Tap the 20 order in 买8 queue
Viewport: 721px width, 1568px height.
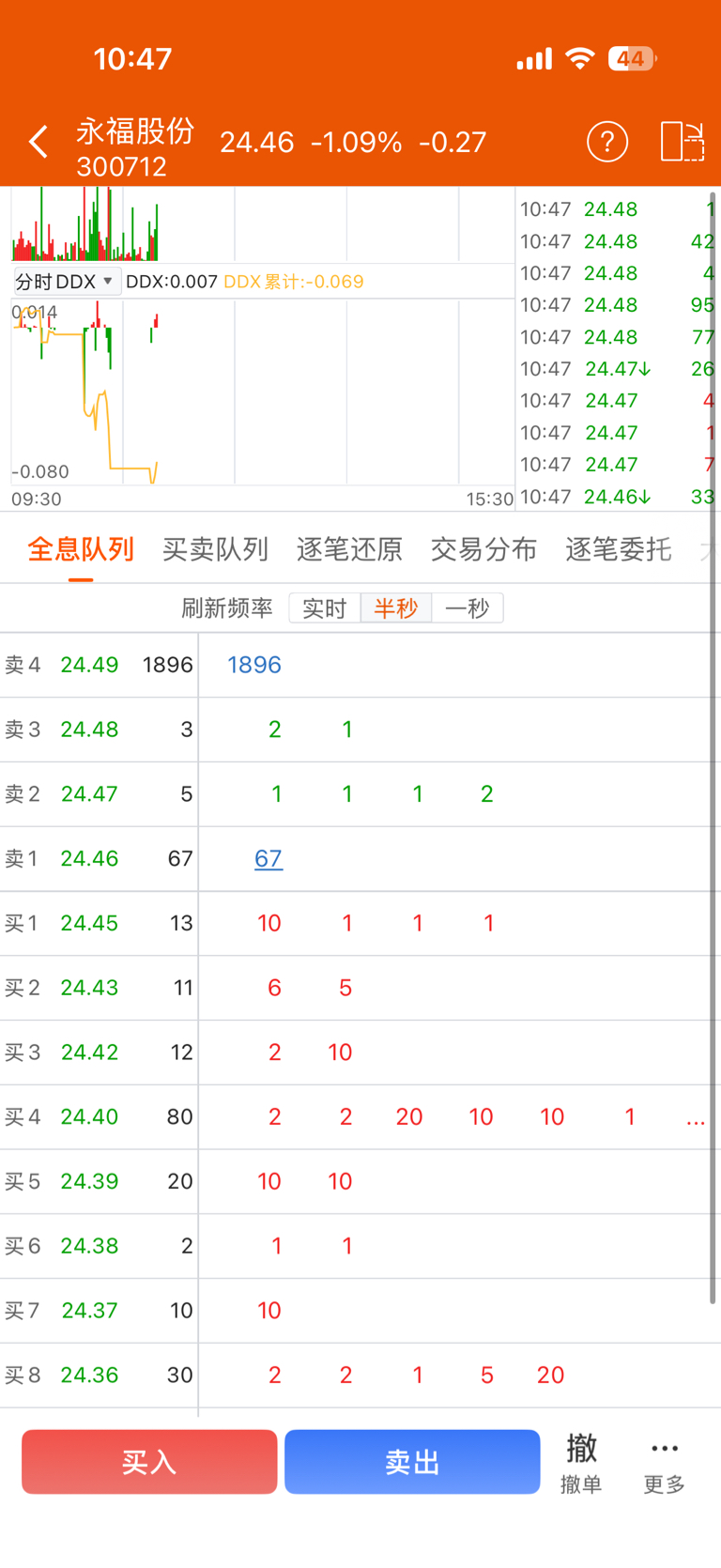pyautogui.click(x=551, y=1376)
